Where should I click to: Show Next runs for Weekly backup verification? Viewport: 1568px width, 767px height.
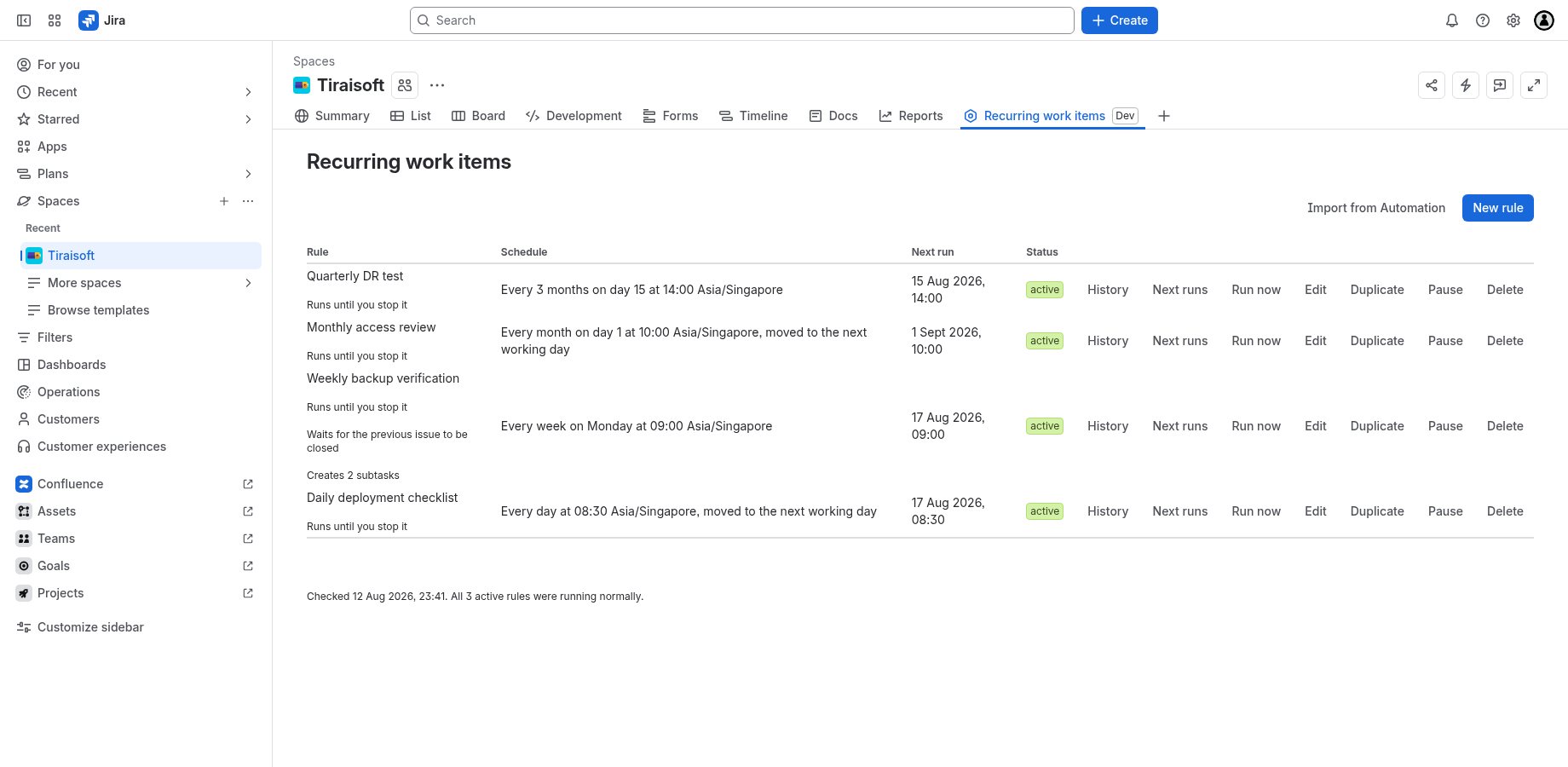pyautogui.click(x=1180, y=426)
